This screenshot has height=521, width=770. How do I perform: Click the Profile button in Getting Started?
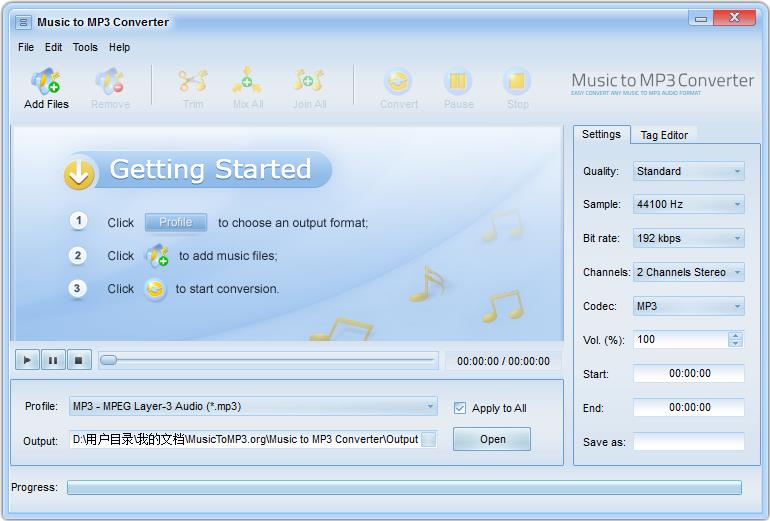(x=176, y=222)
